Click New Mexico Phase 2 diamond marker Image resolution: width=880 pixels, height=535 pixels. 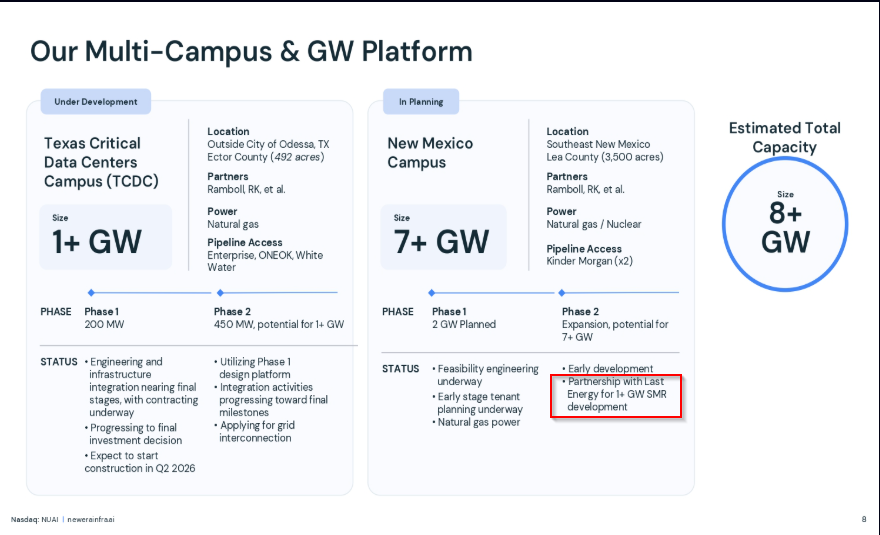561,292
